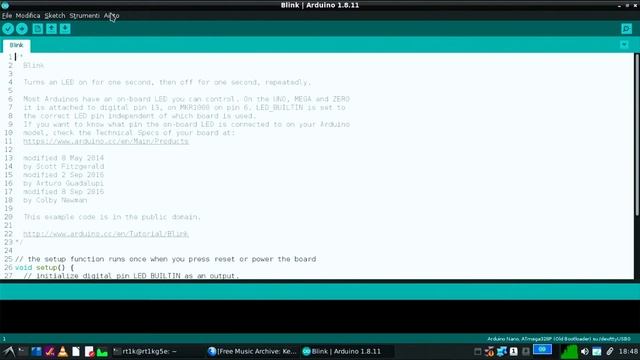Open the Modifica menu
Image resolution: width=640 pixels, height=360 pixels.
28,16
